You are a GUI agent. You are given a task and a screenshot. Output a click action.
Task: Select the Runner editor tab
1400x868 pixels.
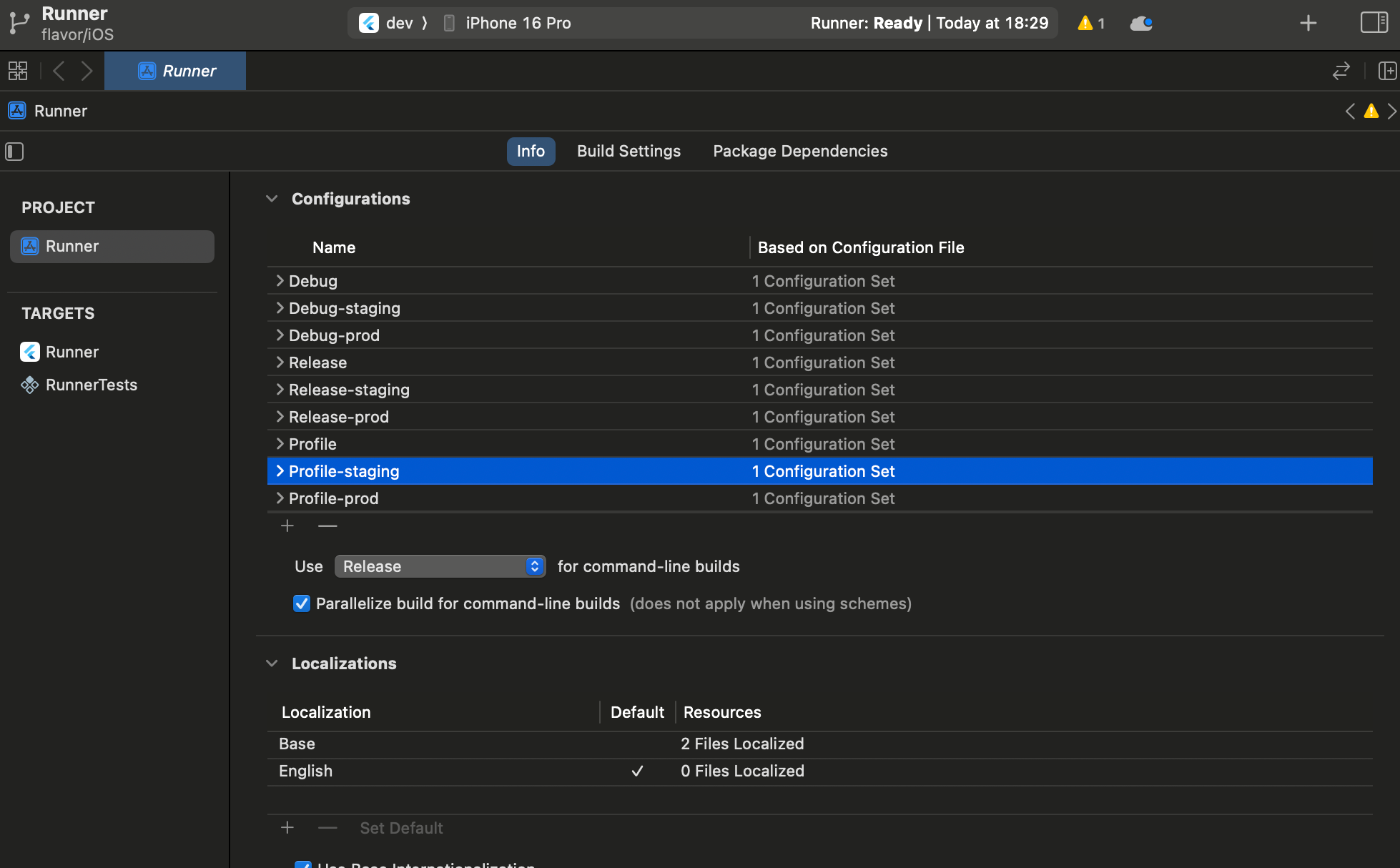pos(176,71)
